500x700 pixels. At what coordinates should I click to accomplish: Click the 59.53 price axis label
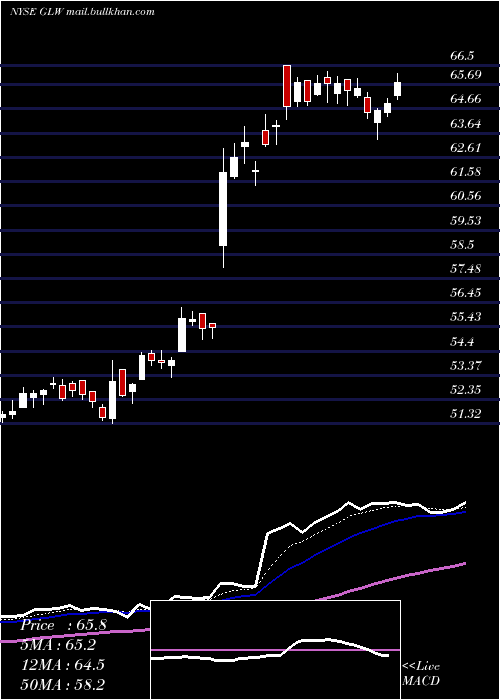coord(466,220)
